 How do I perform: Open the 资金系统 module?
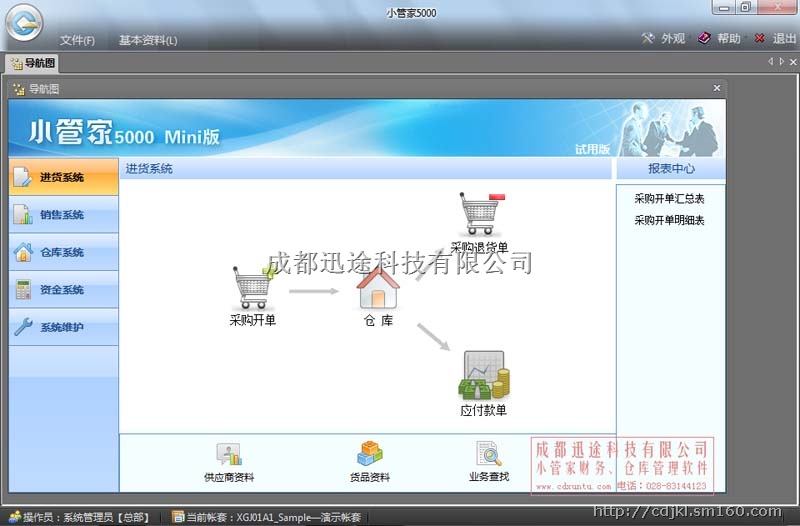[63, 290]
